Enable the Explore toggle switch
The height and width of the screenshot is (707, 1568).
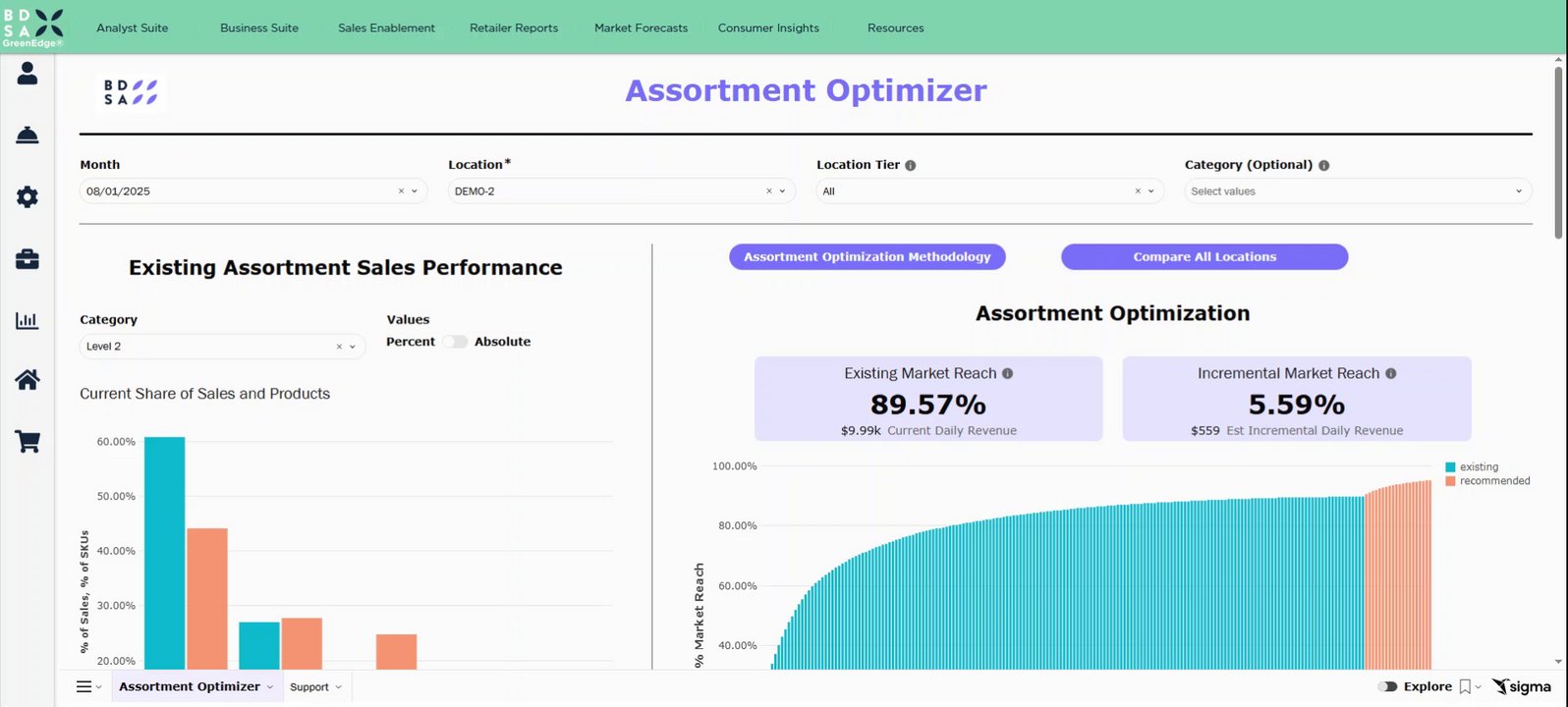click(1387, 687)
